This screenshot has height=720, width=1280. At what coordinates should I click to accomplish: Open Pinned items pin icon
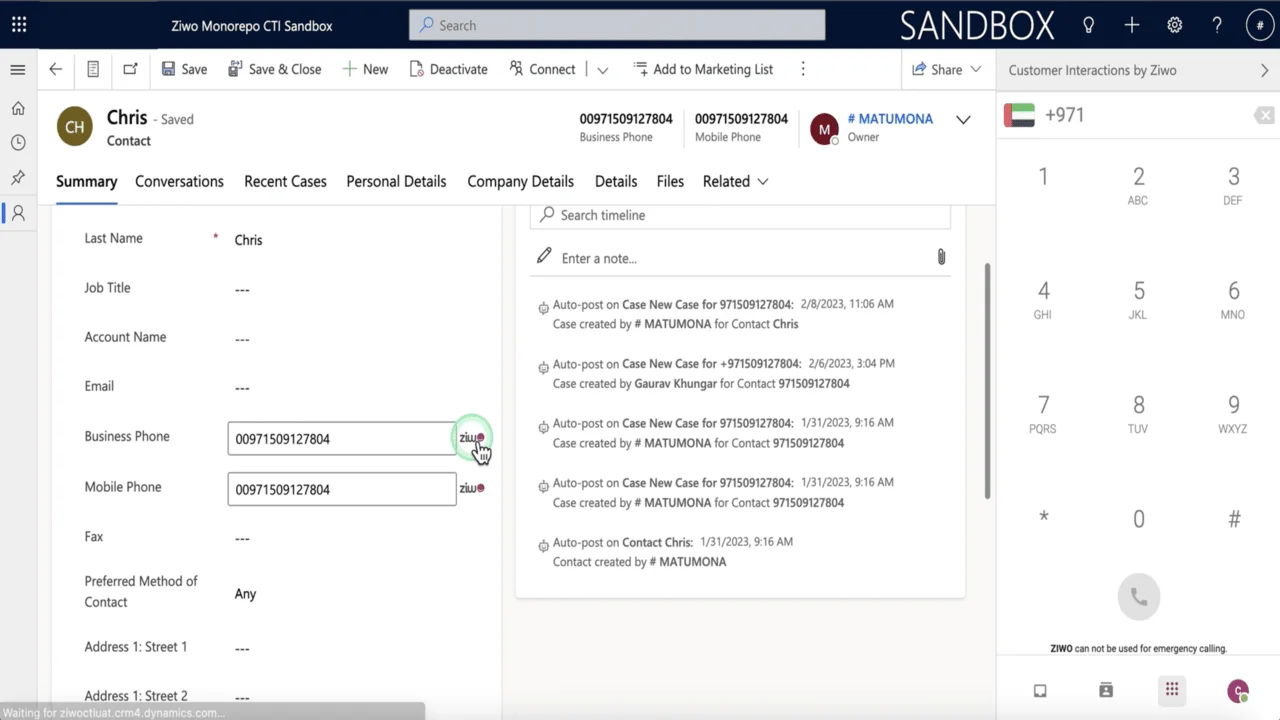pos(18,178)
